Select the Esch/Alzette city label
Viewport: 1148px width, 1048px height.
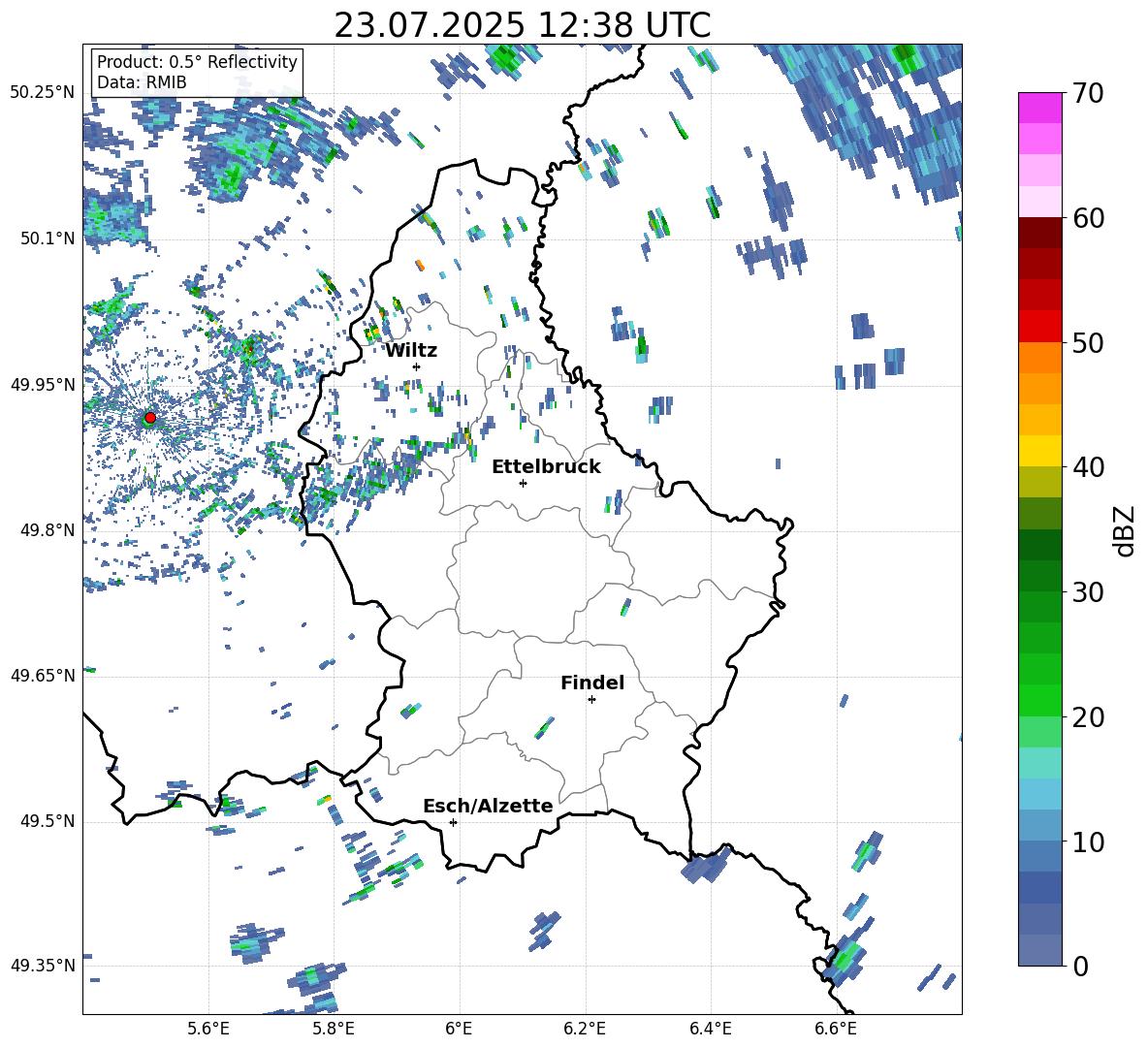(x=488, y=807)
